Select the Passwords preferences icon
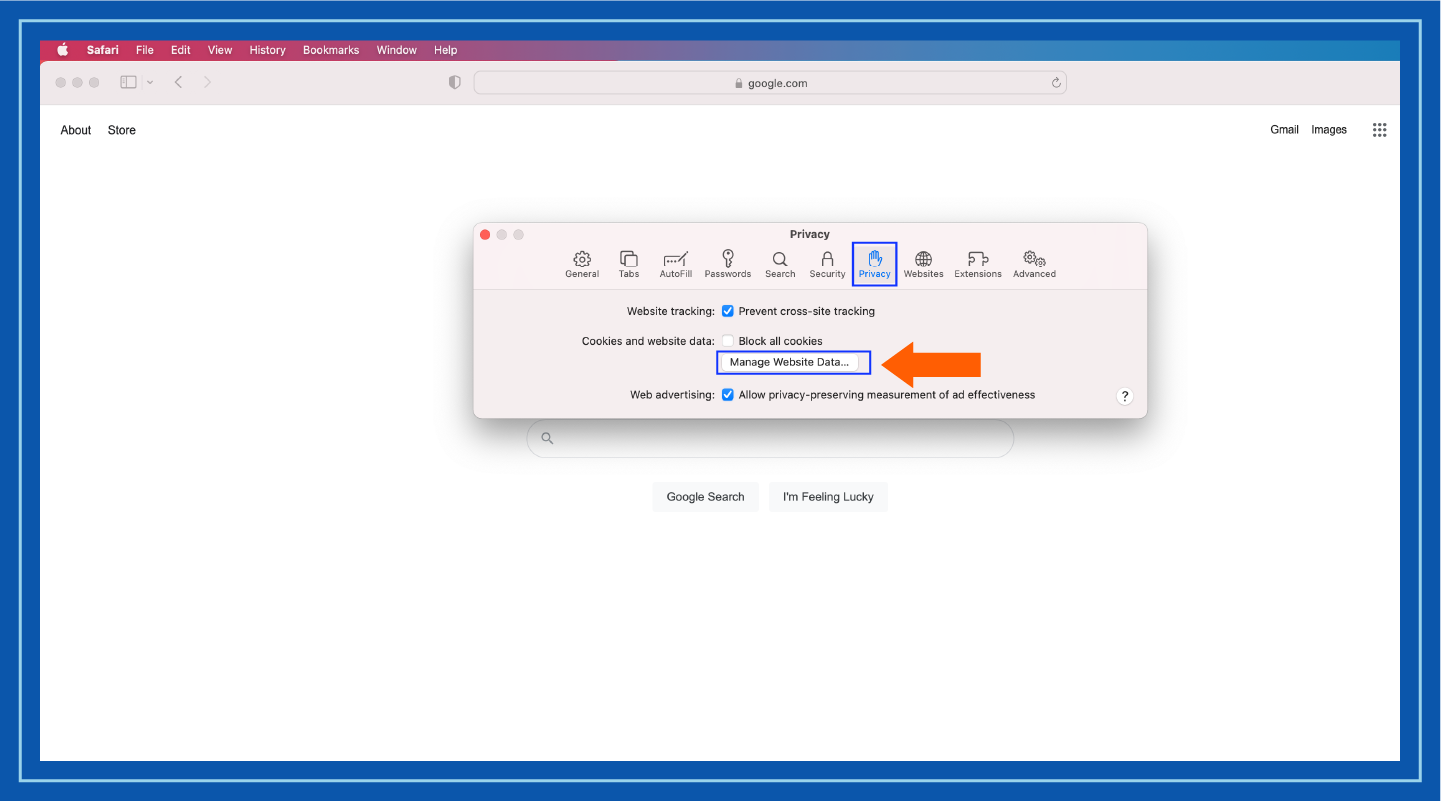This screenshot has height=801, width=1441. [727, 263]
